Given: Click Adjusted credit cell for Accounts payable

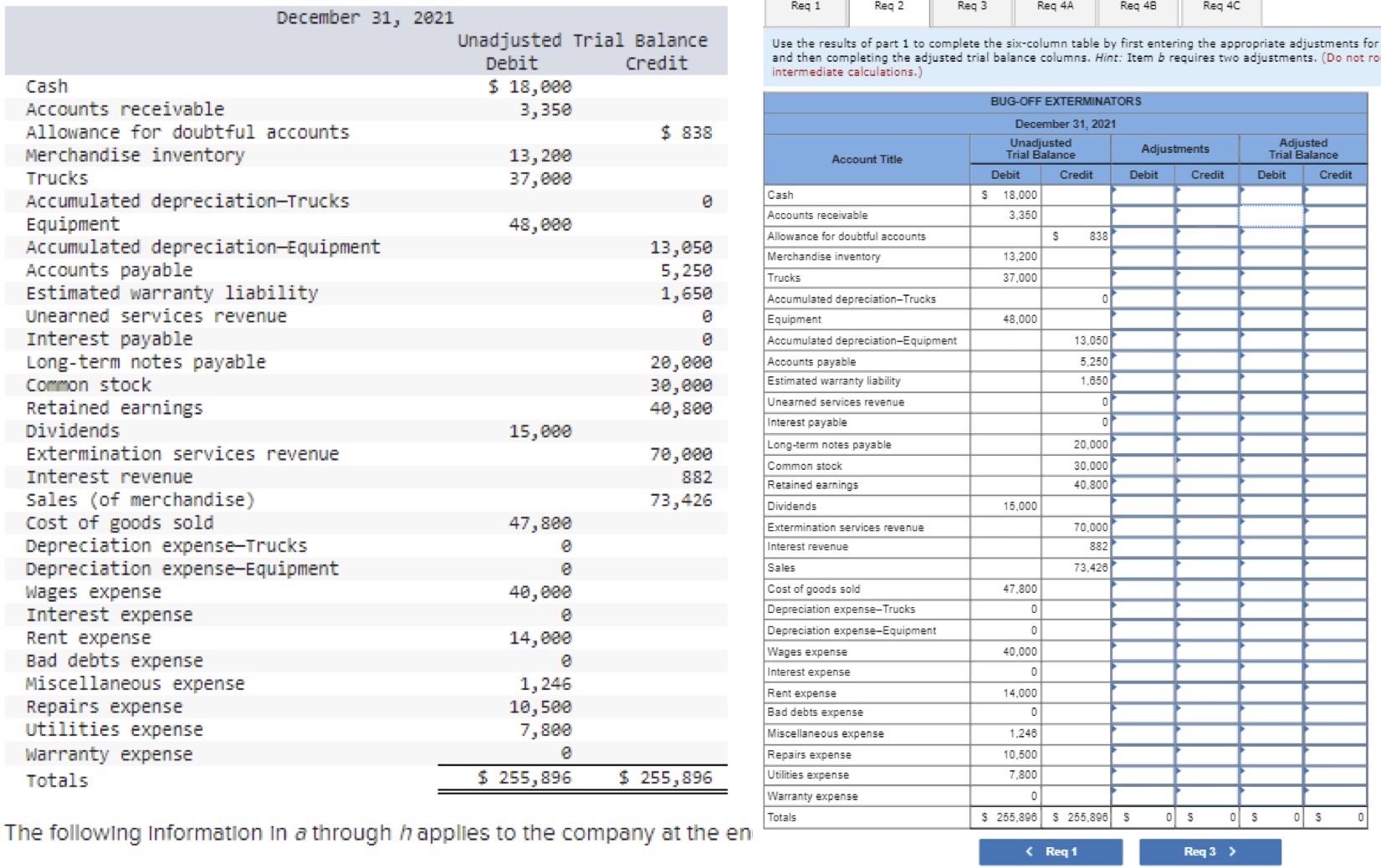Looking at the screenshot, I should pyautogui.click(x=1336, y=361).
